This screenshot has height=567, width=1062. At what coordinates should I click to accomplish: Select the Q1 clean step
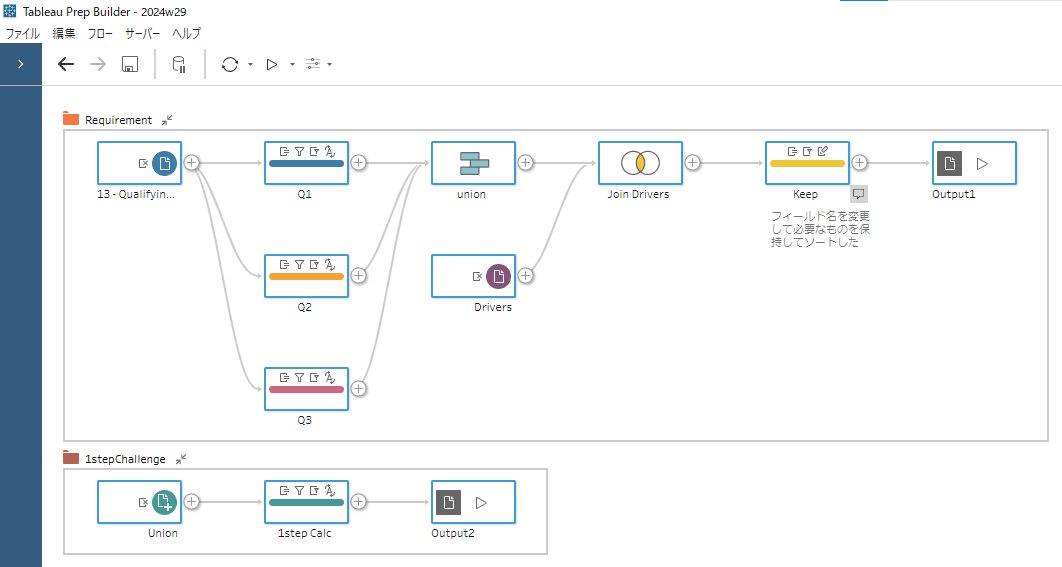(x=306, y=163)
